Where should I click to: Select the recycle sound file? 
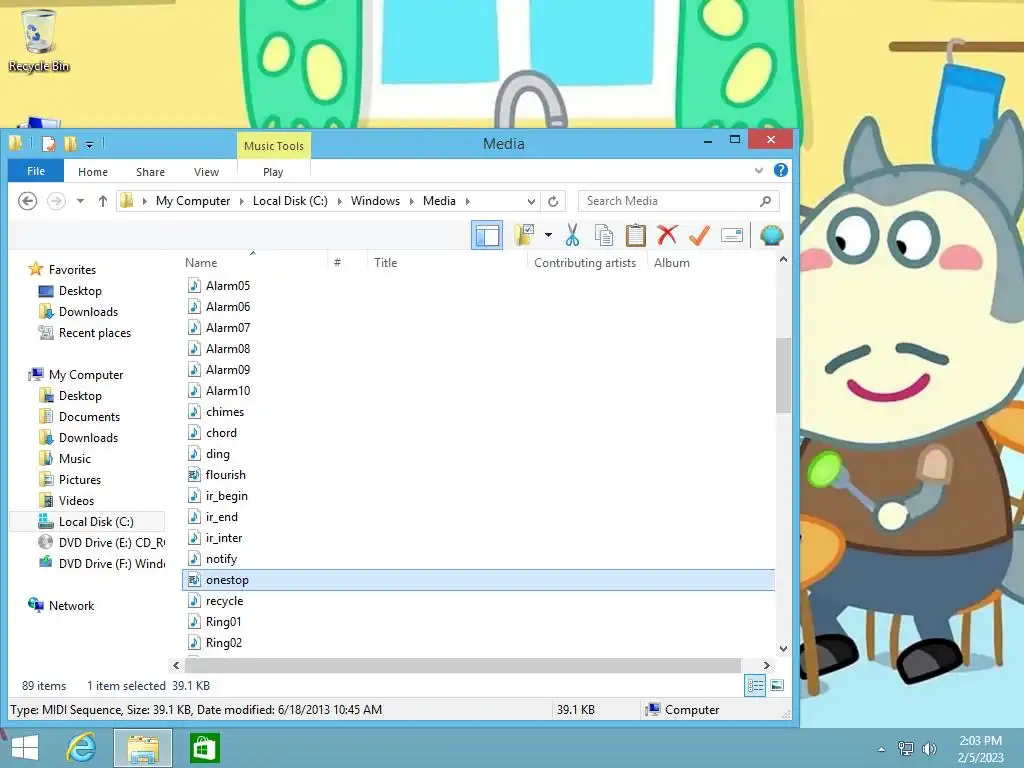224,601
